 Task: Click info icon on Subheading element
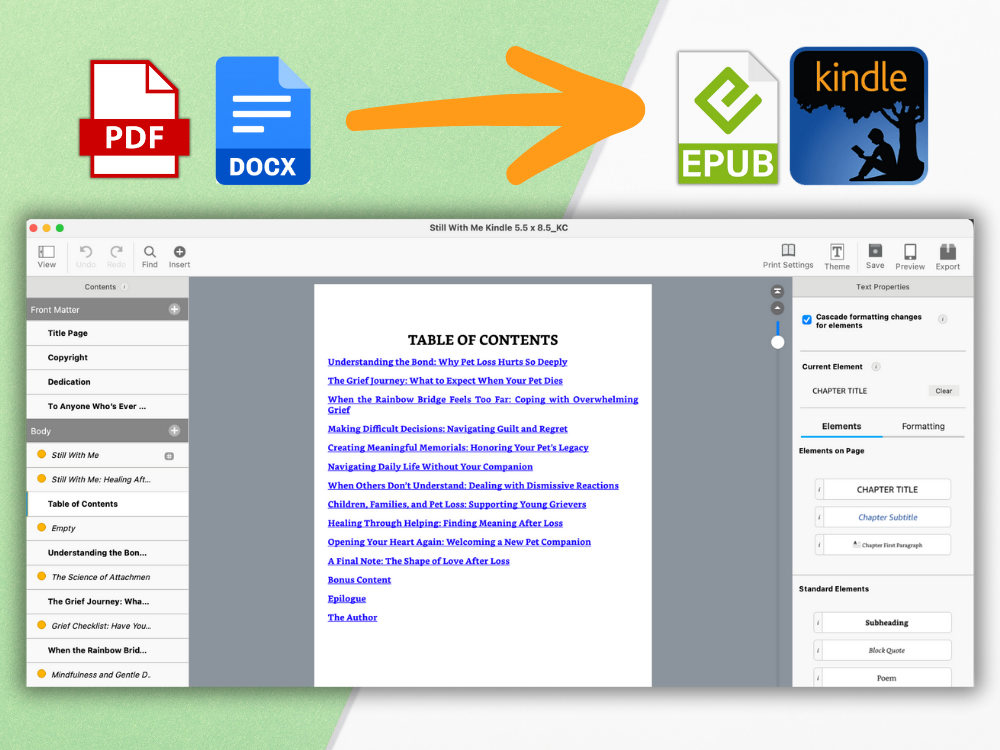818,622
